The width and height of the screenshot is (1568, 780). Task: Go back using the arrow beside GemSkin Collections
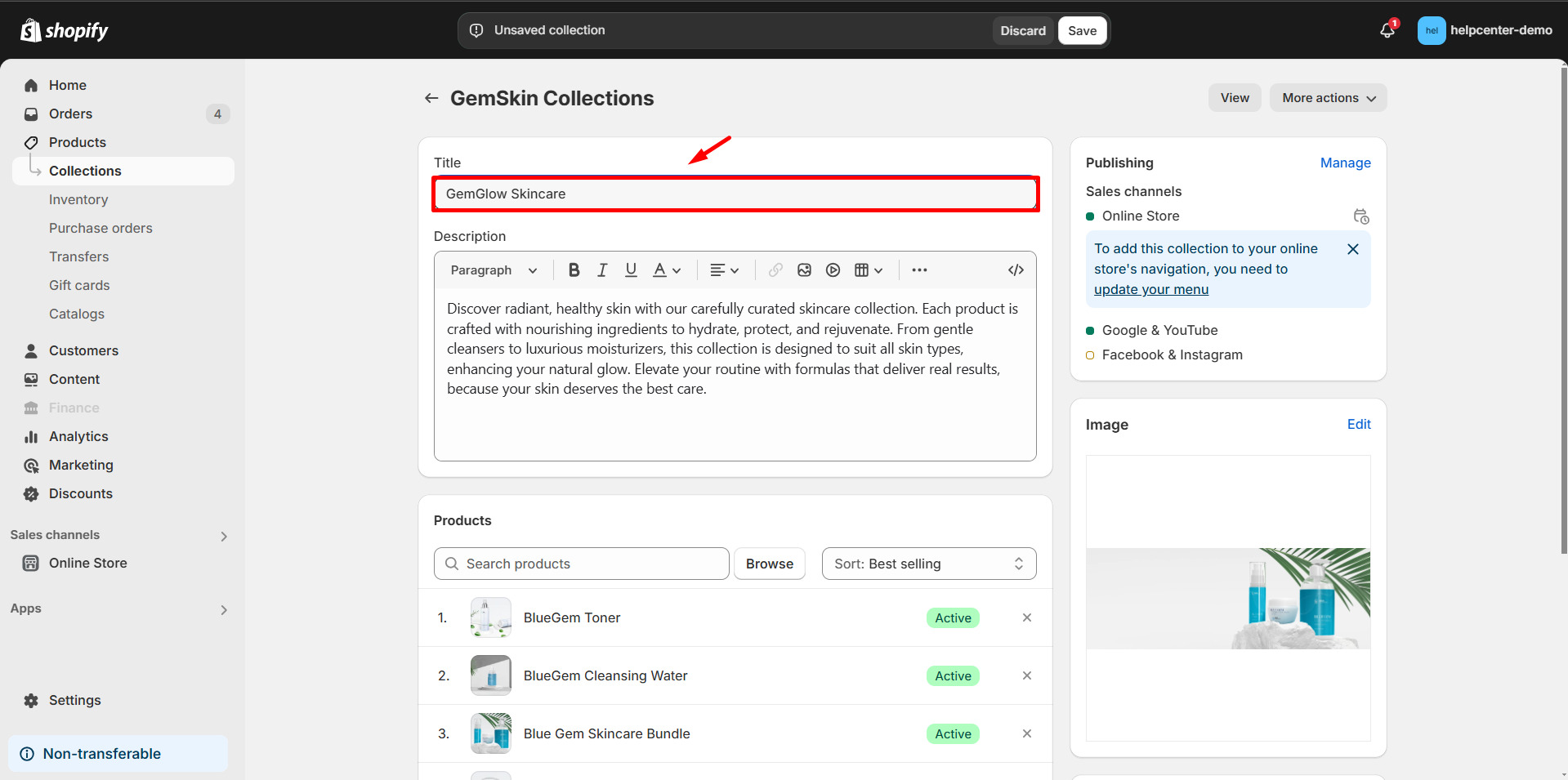pos(431,99)
